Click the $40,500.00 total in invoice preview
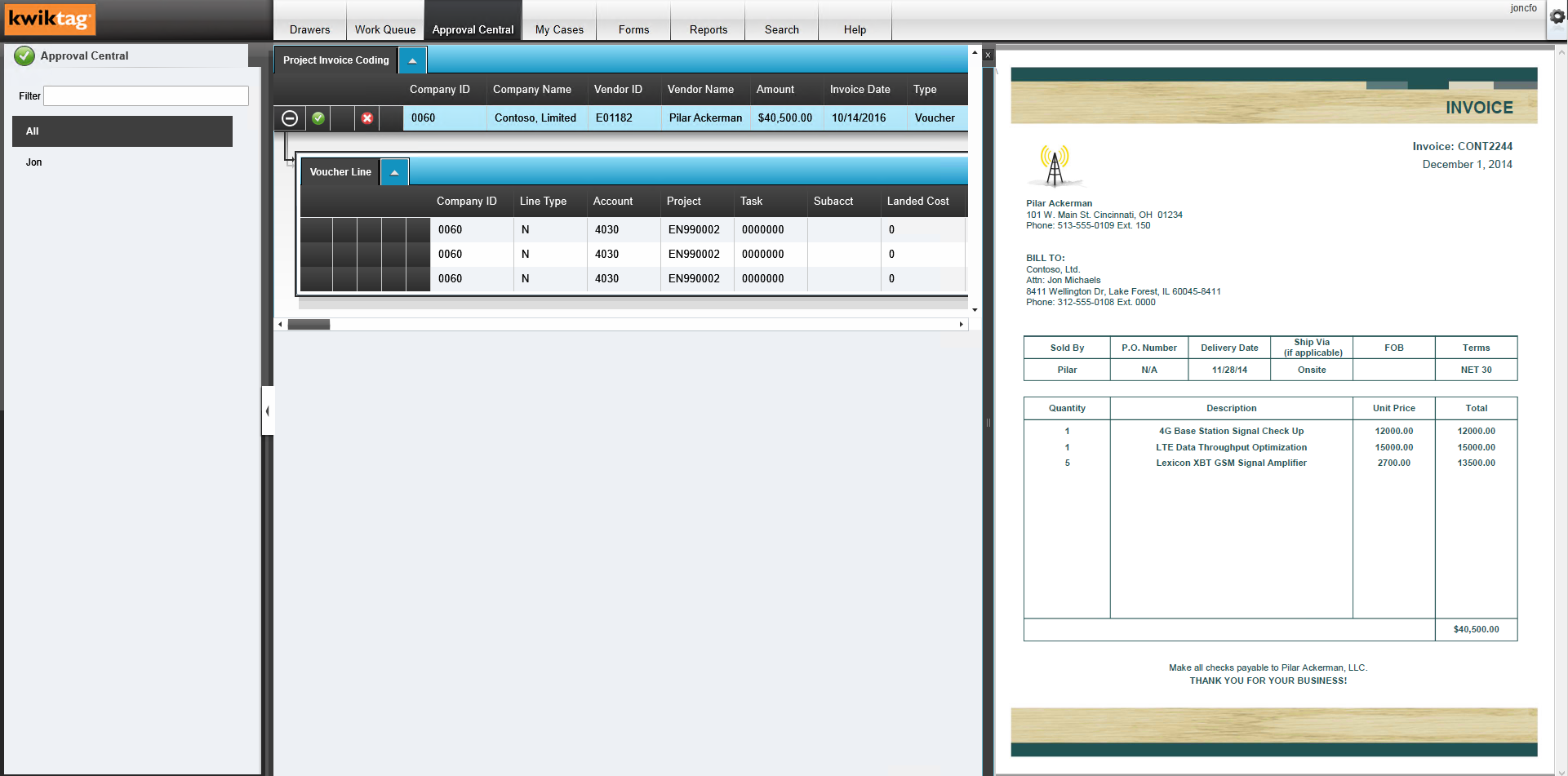The height and width of the screenshot is (776, 1568). (1476, 630)
